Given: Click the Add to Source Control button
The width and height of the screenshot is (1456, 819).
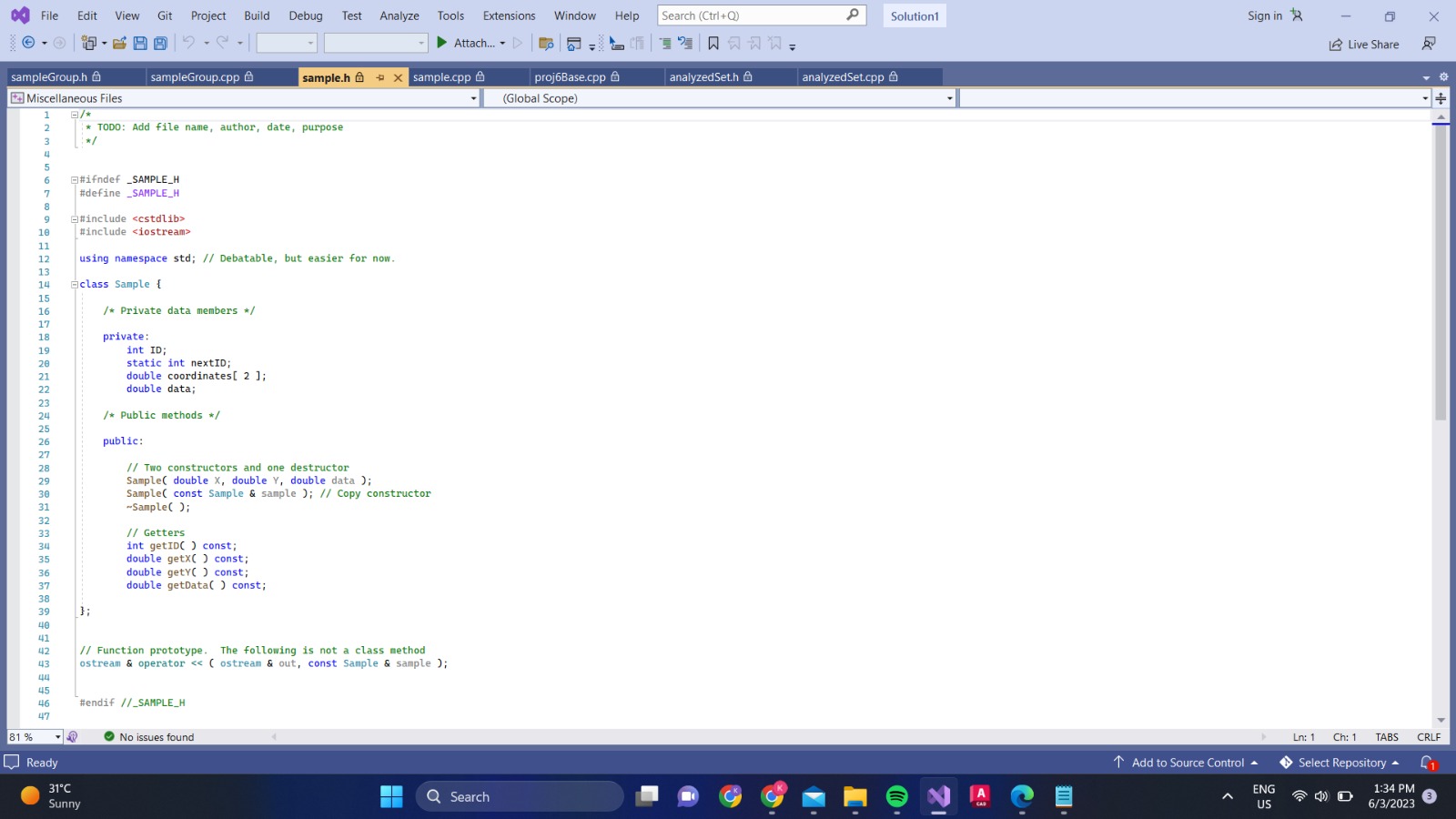Looking at the screenshot, I should coord(1186,763).
